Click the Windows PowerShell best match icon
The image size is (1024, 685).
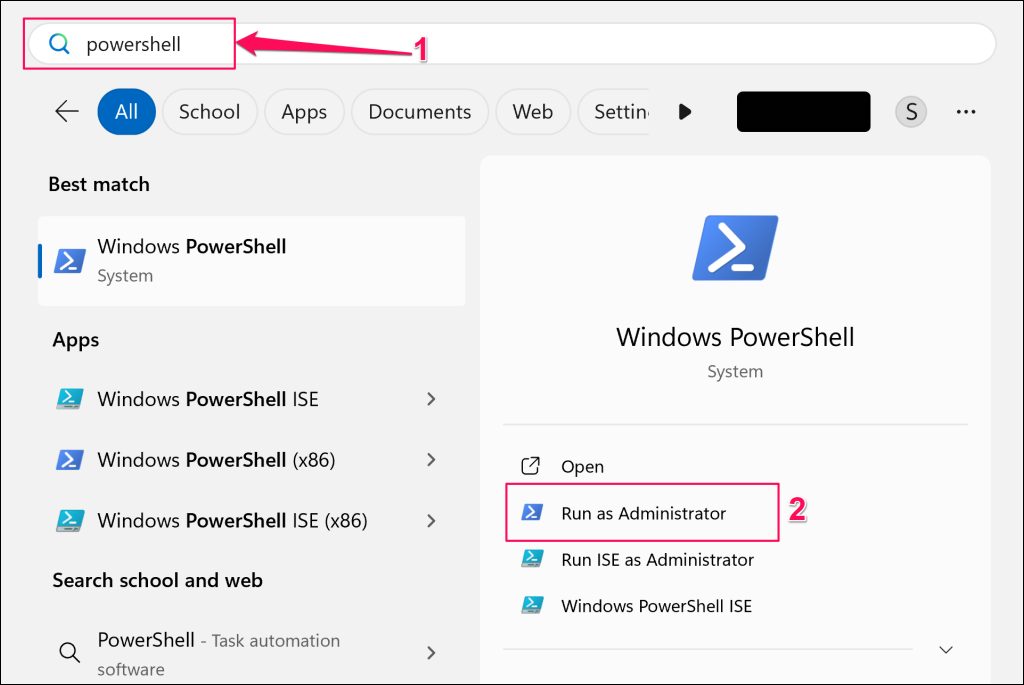[x=69, y=261]
